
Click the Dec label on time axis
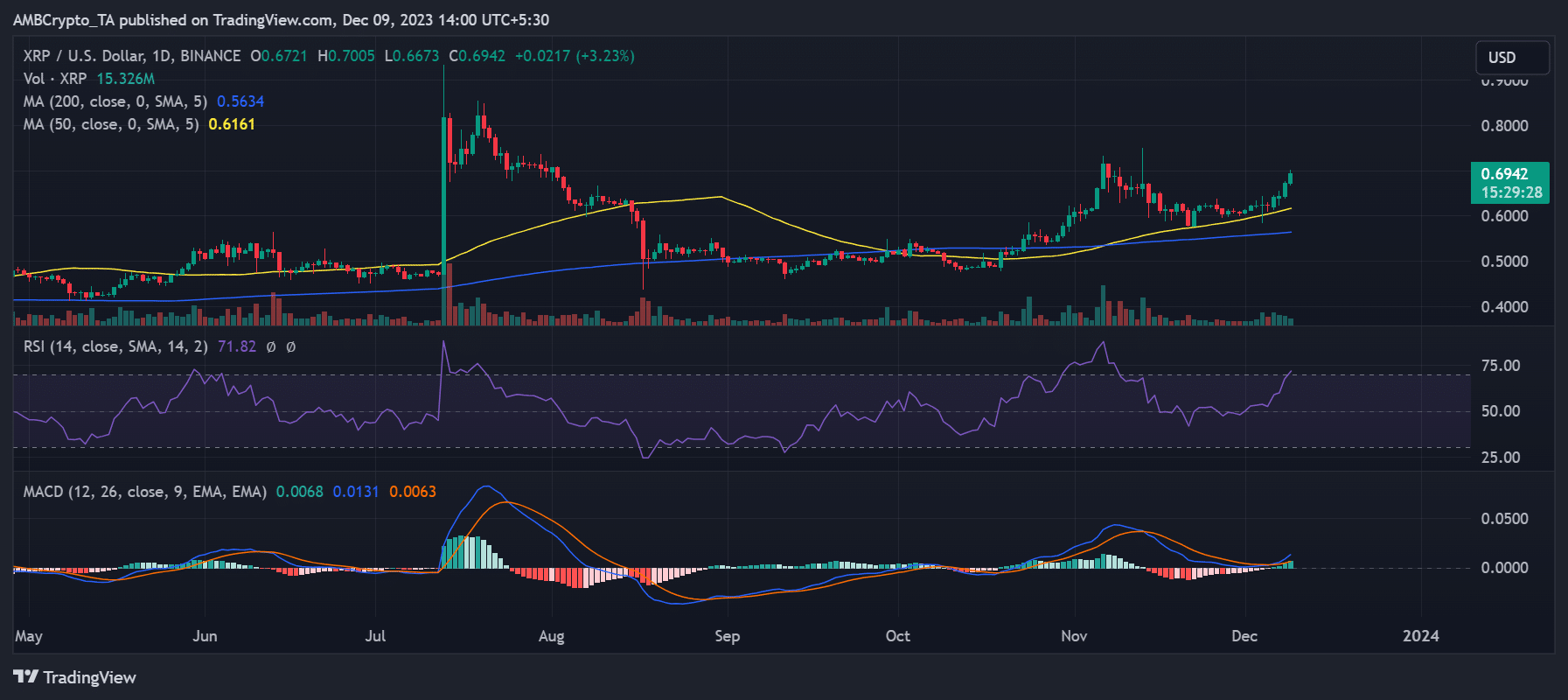tap(1244, 636)
